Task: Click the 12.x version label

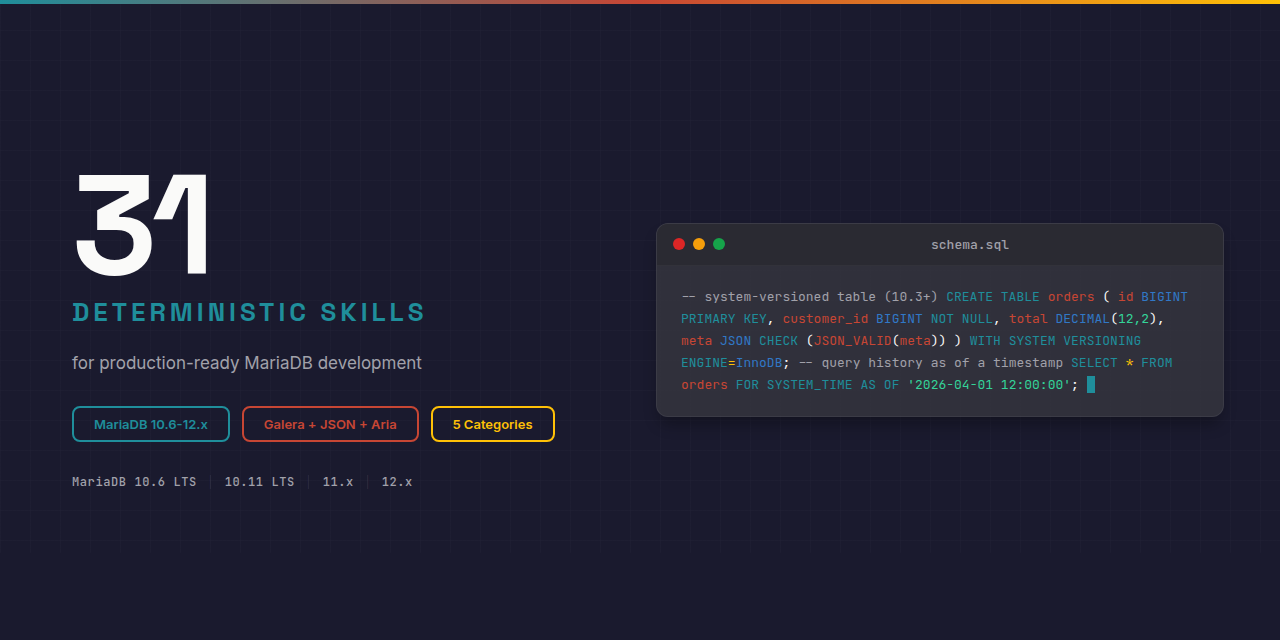Action: click(397, 482)
